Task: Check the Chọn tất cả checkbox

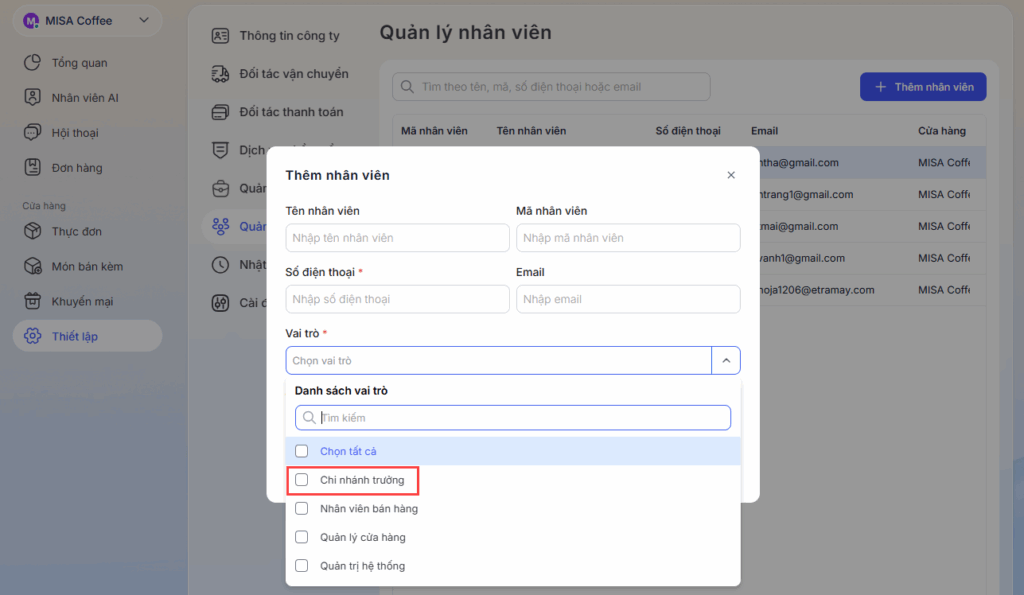Action: [302, 451]
